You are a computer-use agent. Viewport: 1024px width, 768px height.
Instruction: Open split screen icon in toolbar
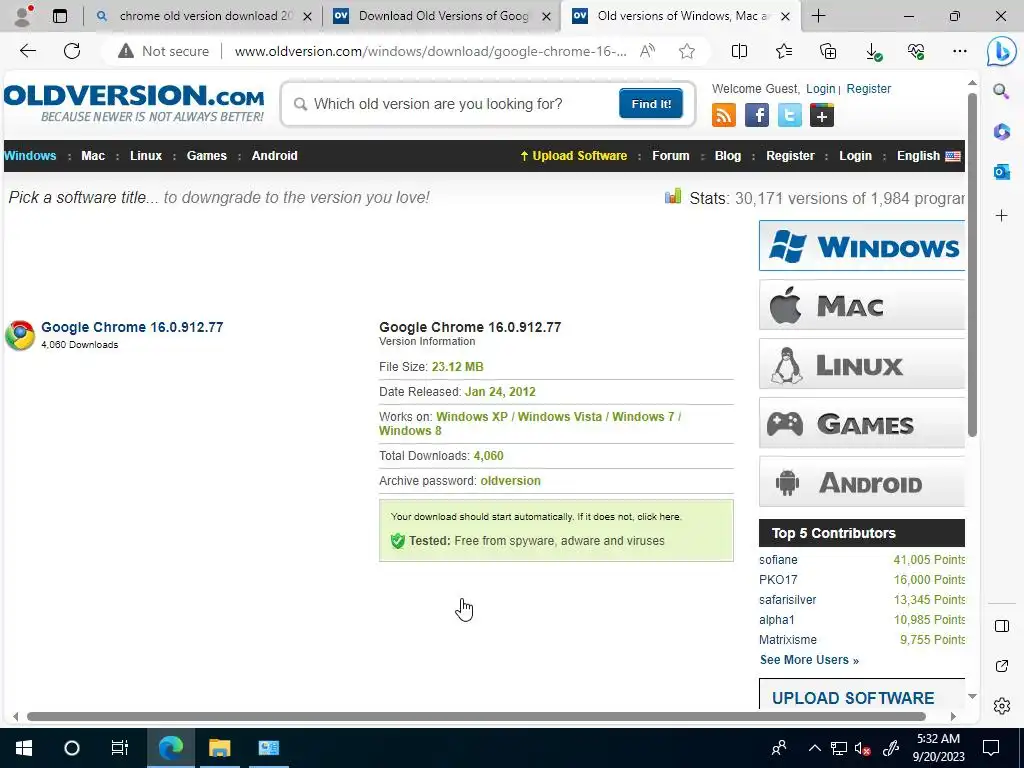739,51
